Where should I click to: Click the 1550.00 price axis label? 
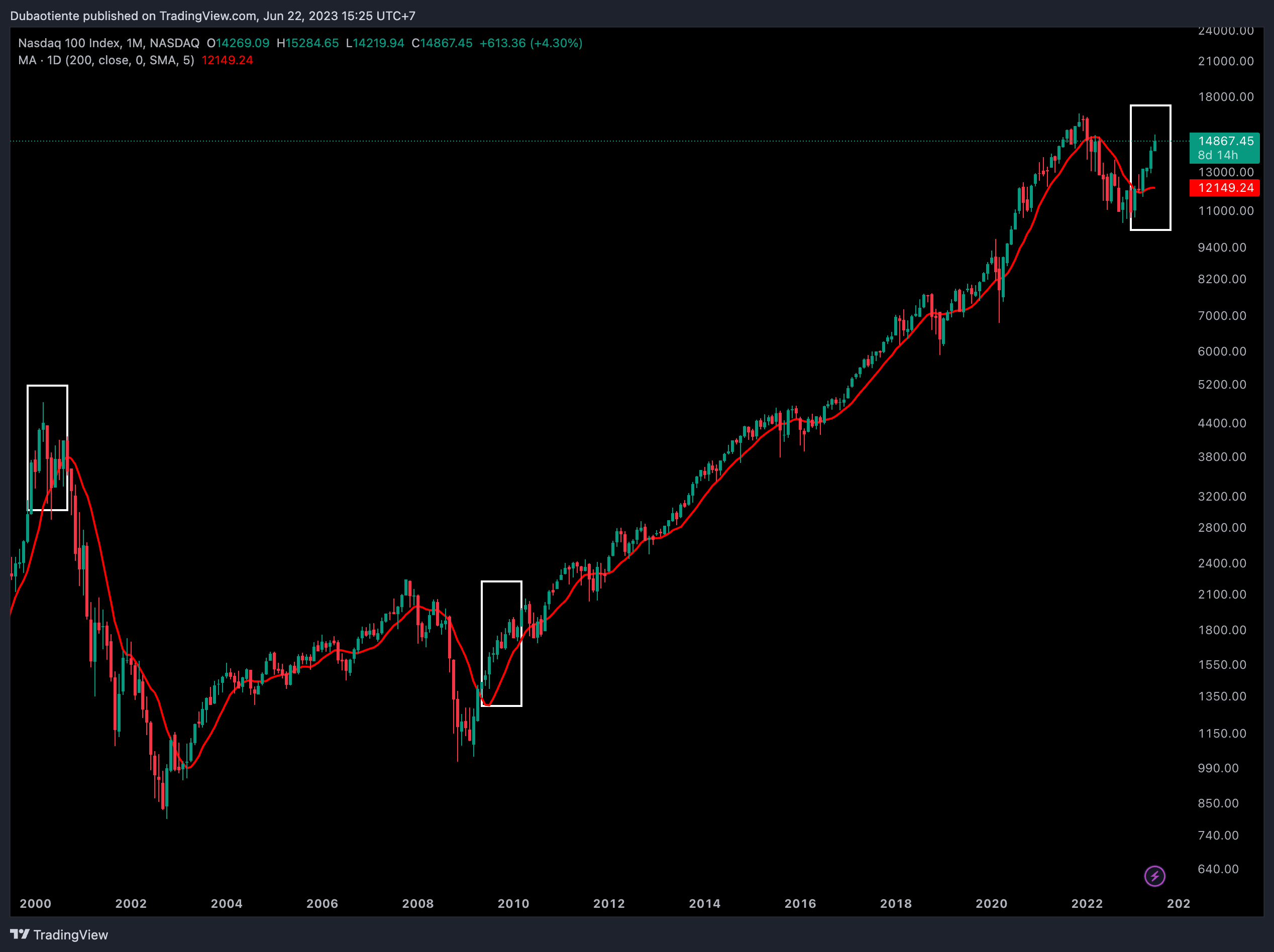1222,665
